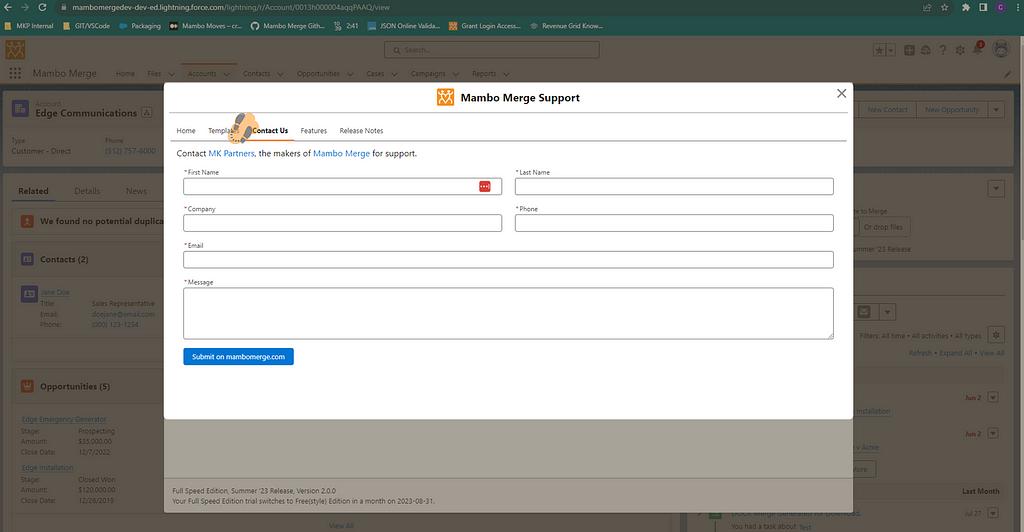Open the Salesforce App Launcher grid

(x=15, y=74)
